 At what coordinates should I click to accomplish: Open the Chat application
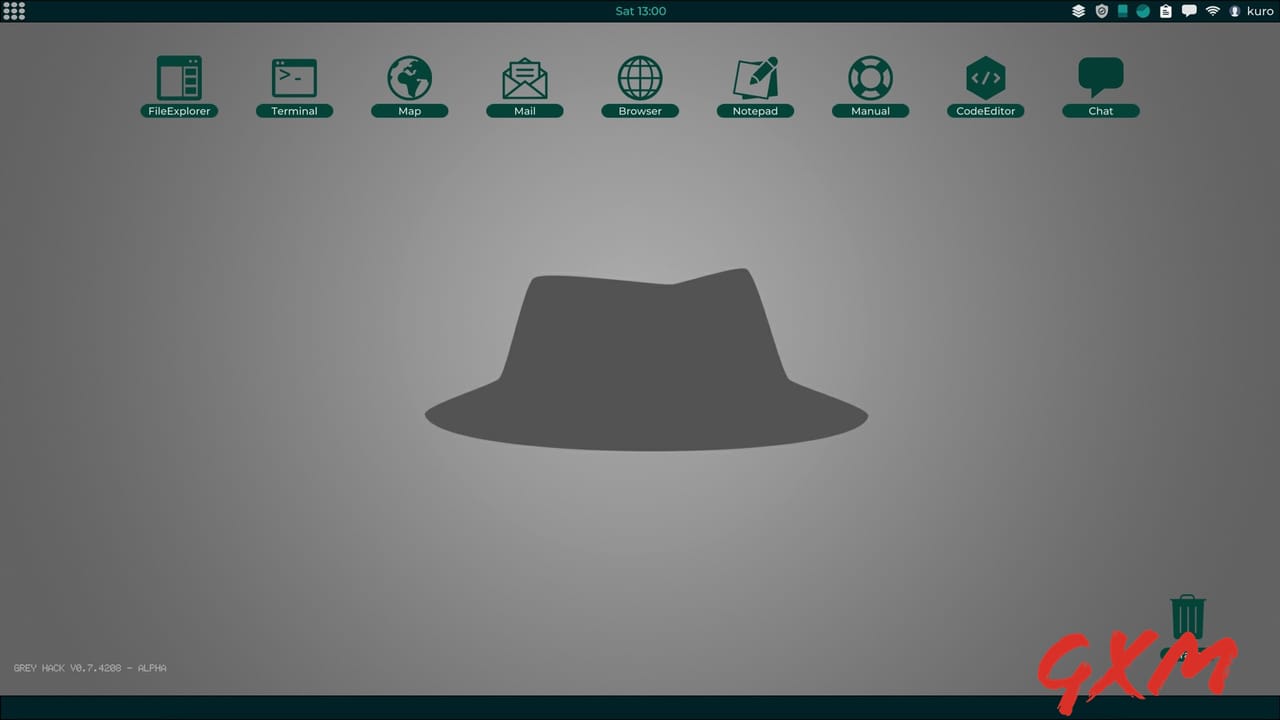[1100, 75]
